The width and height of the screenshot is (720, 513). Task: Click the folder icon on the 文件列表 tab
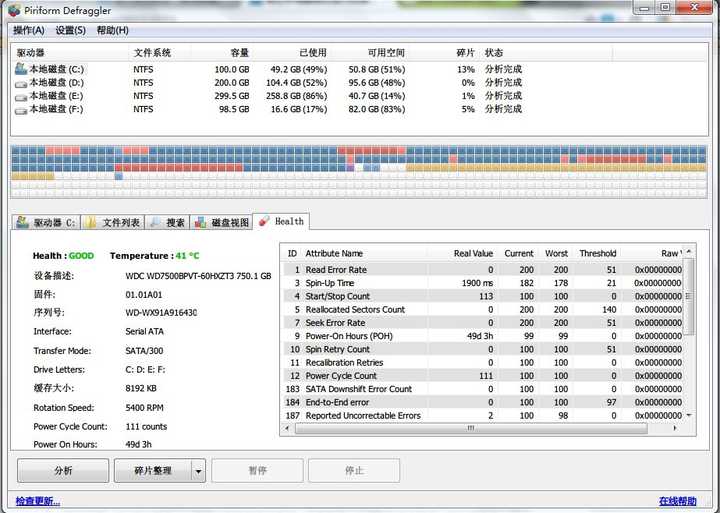[x=91, y=222]
